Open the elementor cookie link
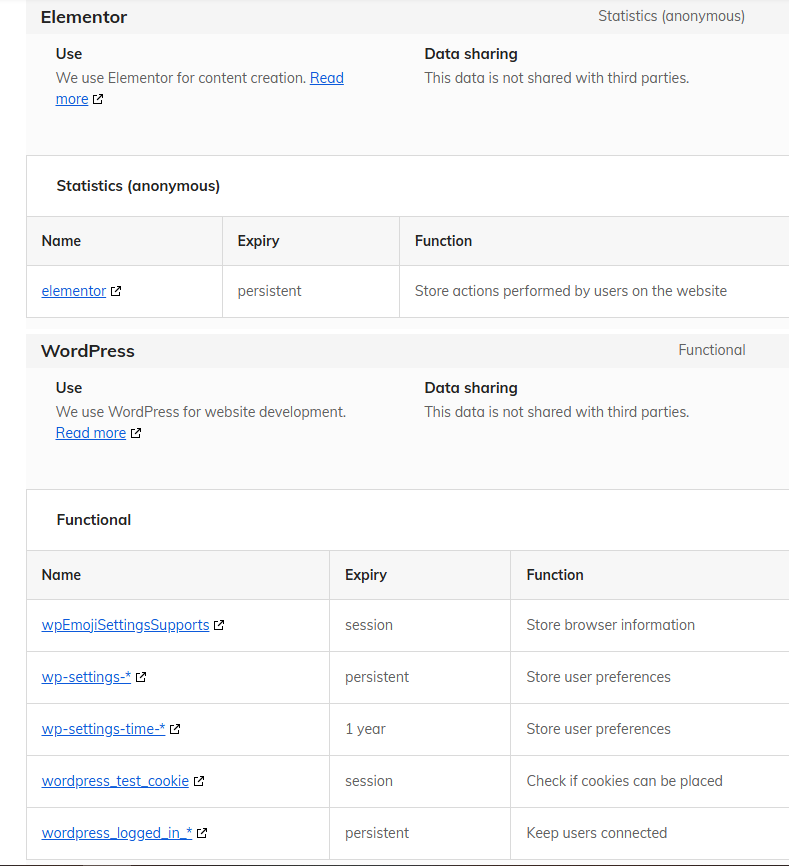The image size is (789, 866). pyautogui.click(x=73, y=291)
